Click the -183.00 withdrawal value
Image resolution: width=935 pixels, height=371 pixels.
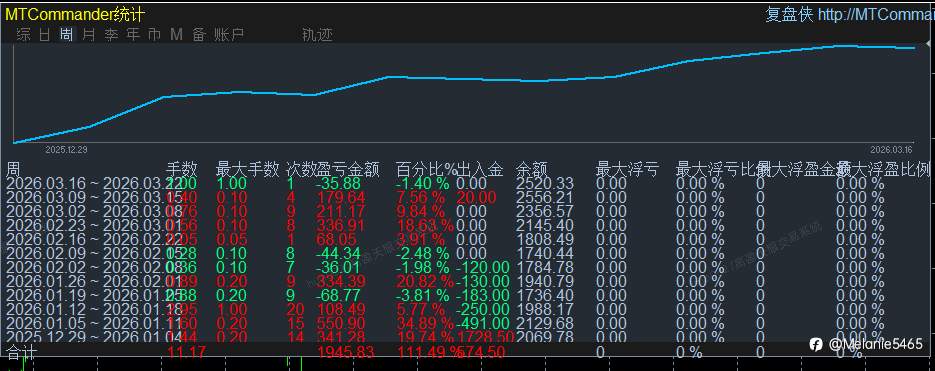(483, 295)
